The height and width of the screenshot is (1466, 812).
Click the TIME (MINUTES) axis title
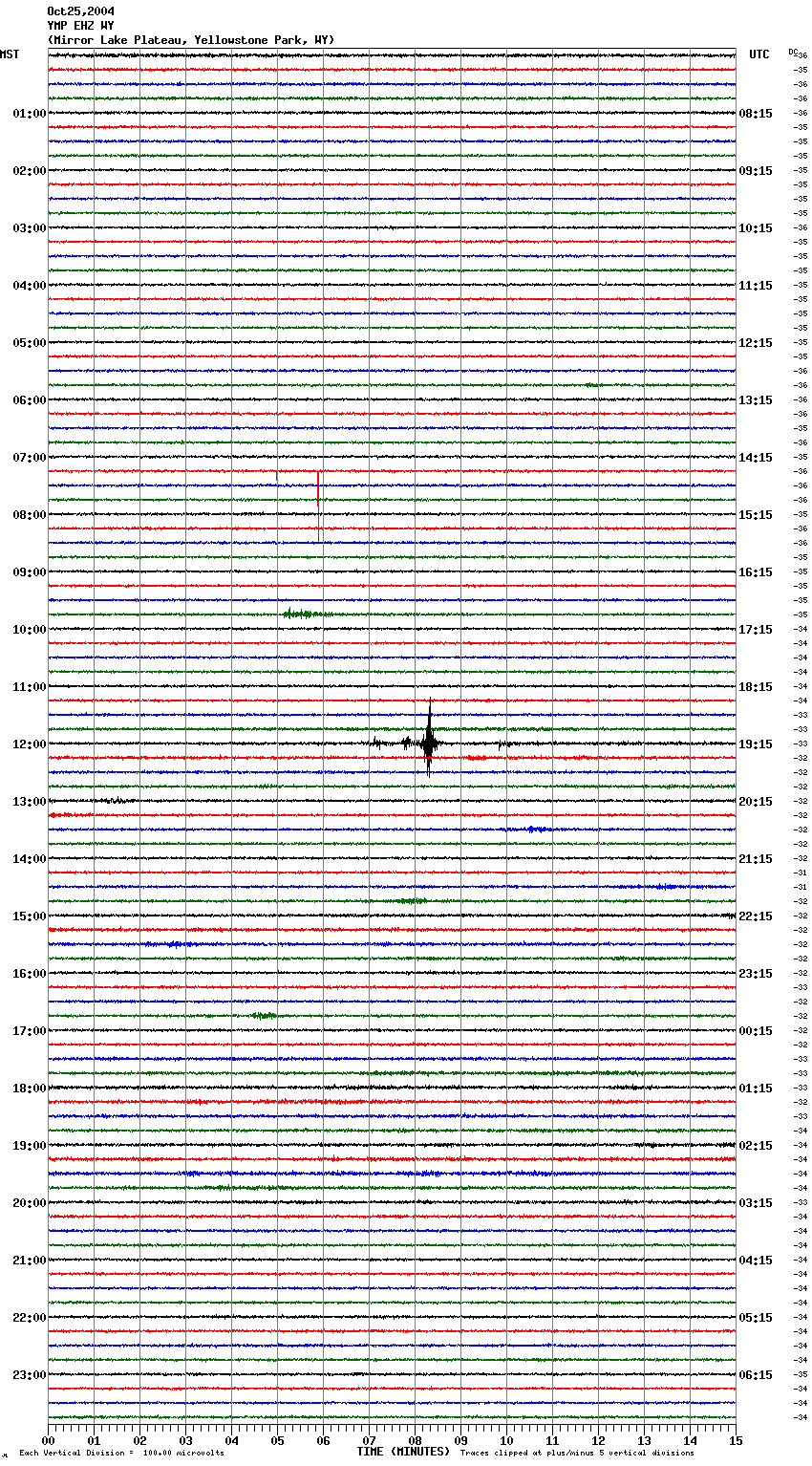tap(403, 1452)
